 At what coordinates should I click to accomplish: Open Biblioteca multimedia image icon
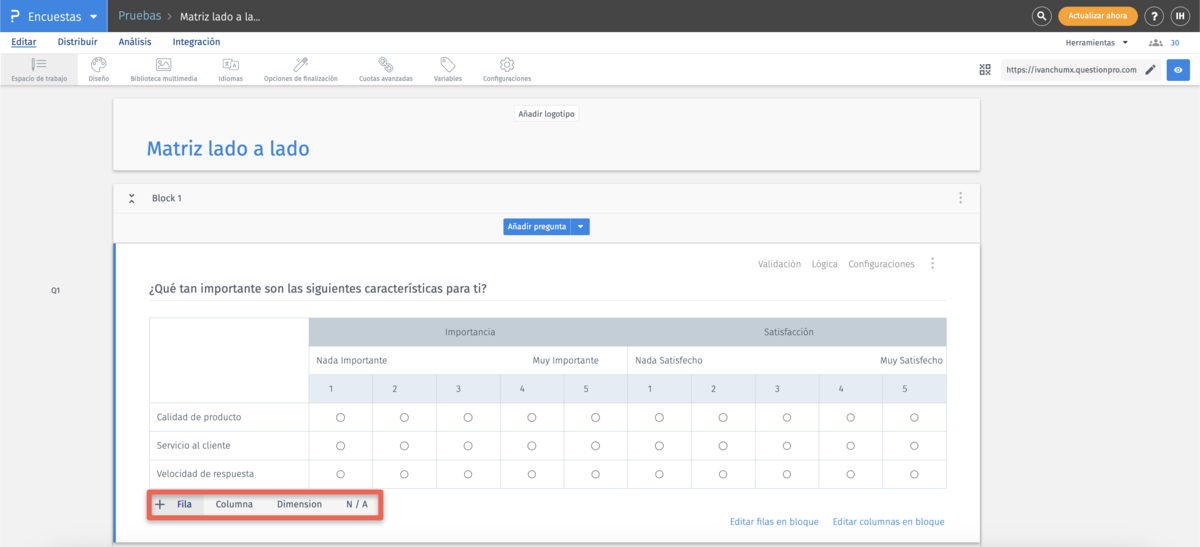pos(164,65)
